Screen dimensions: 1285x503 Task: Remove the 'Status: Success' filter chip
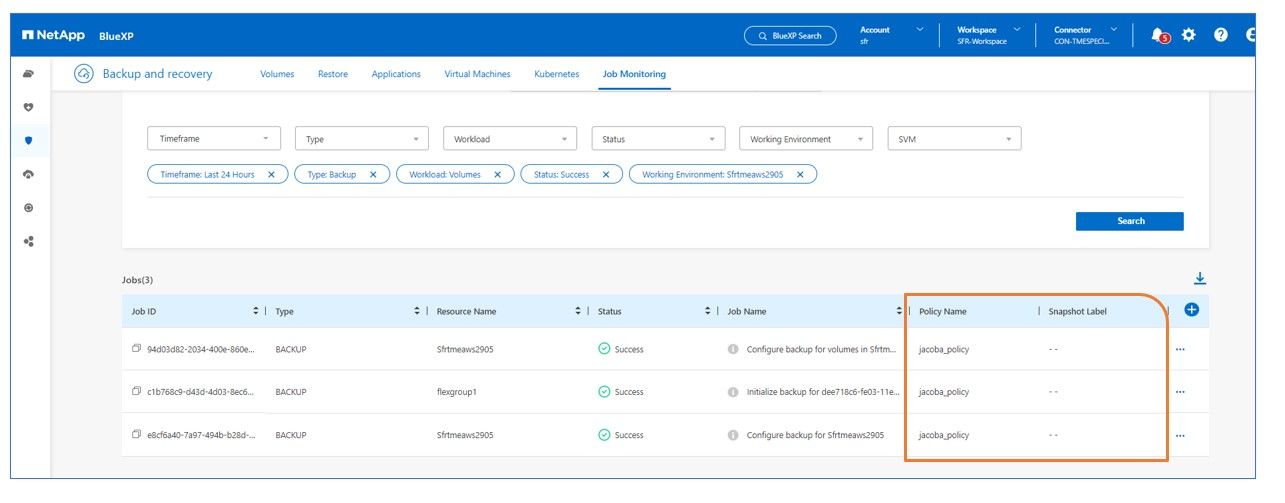[x=606, y=174]
